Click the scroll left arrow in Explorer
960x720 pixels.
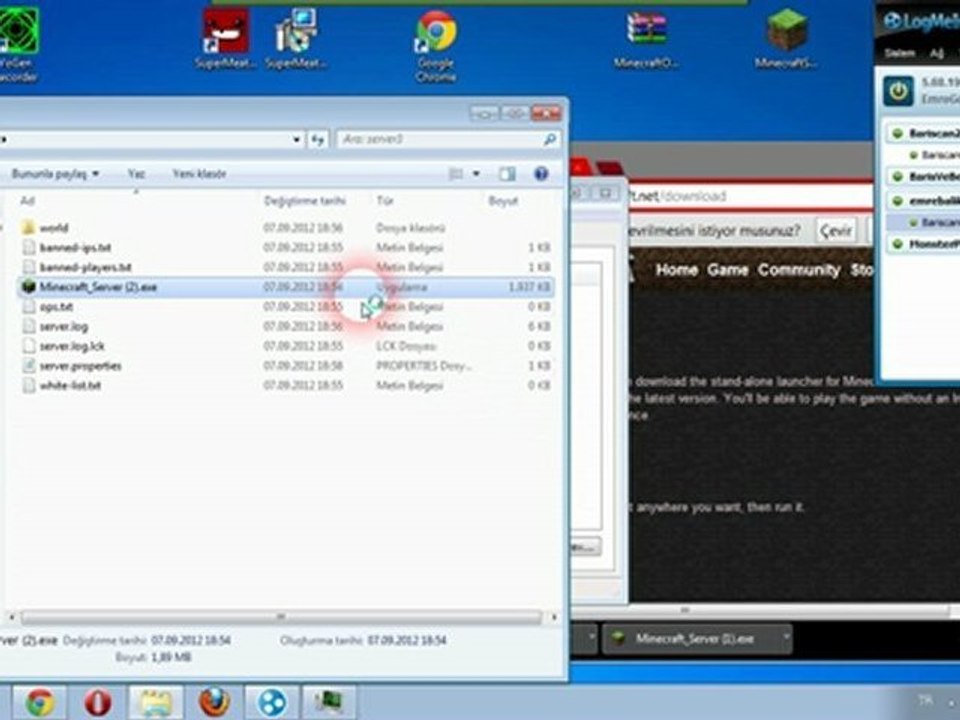click(x=11, y=617)
